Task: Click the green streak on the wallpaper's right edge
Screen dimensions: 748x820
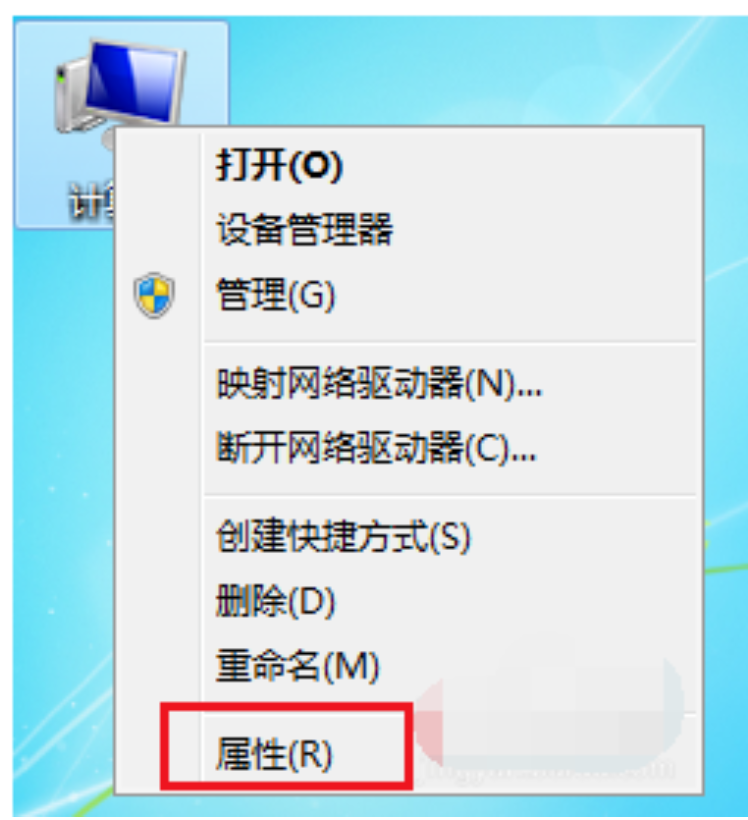Action: click(x=727, y=569)
